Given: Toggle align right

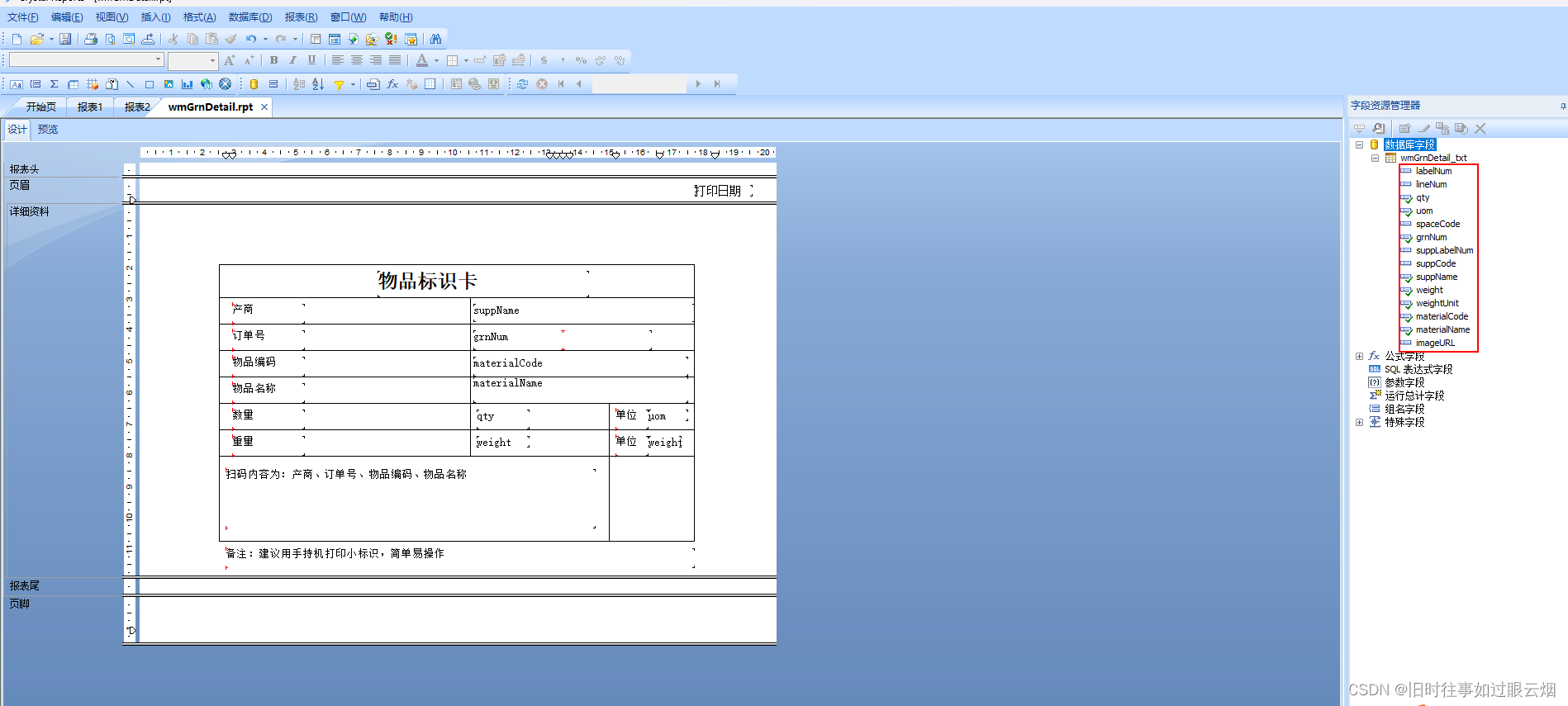Looking at the screenshot, I should pyautogui.click(x=375, y=60).
